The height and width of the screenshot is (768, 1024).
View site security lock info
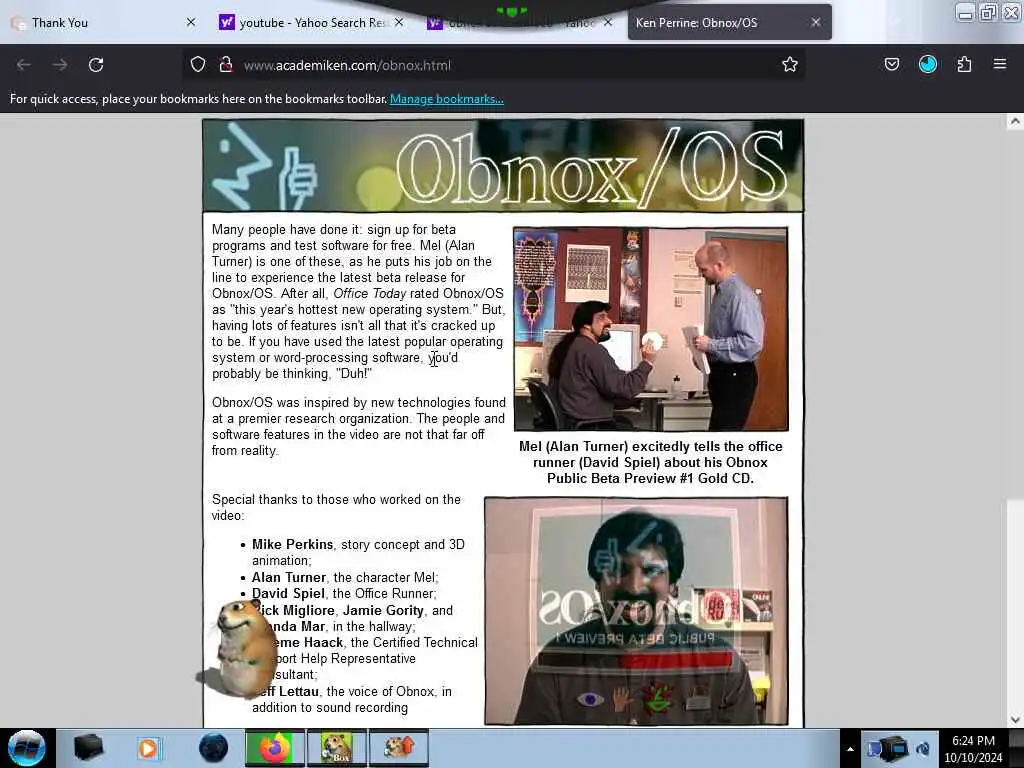click(x=226, y=64)
